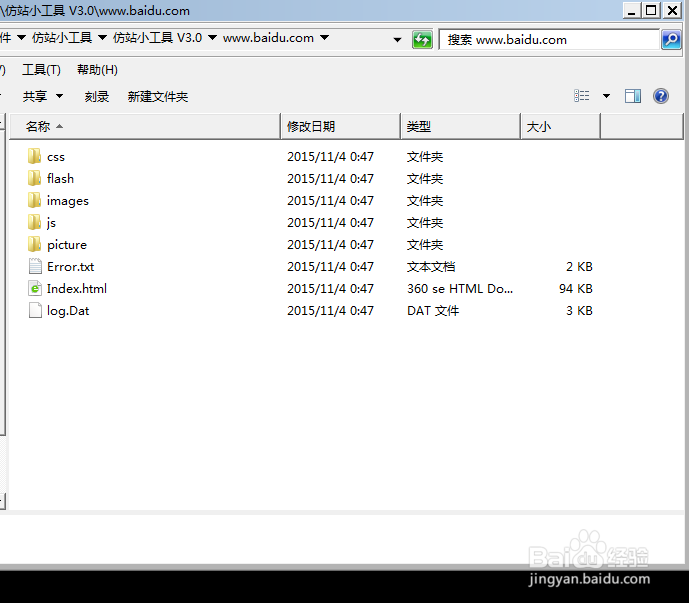689x603 pixels.
Task: Click the 仿站小工具 V3.0 breadcrumb segment
Action: click(x=157, y=38)
